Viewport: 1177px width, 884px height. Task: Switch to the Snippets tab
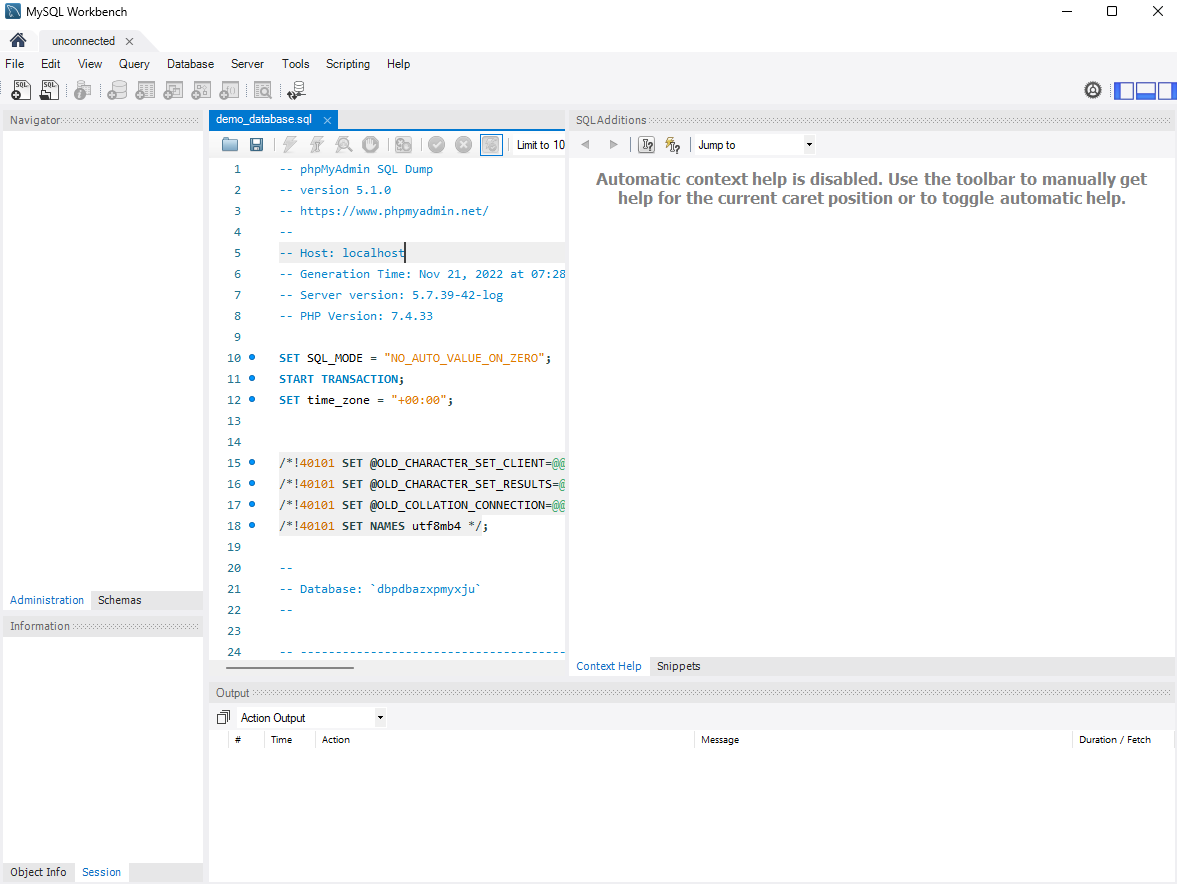click(678, 666)
